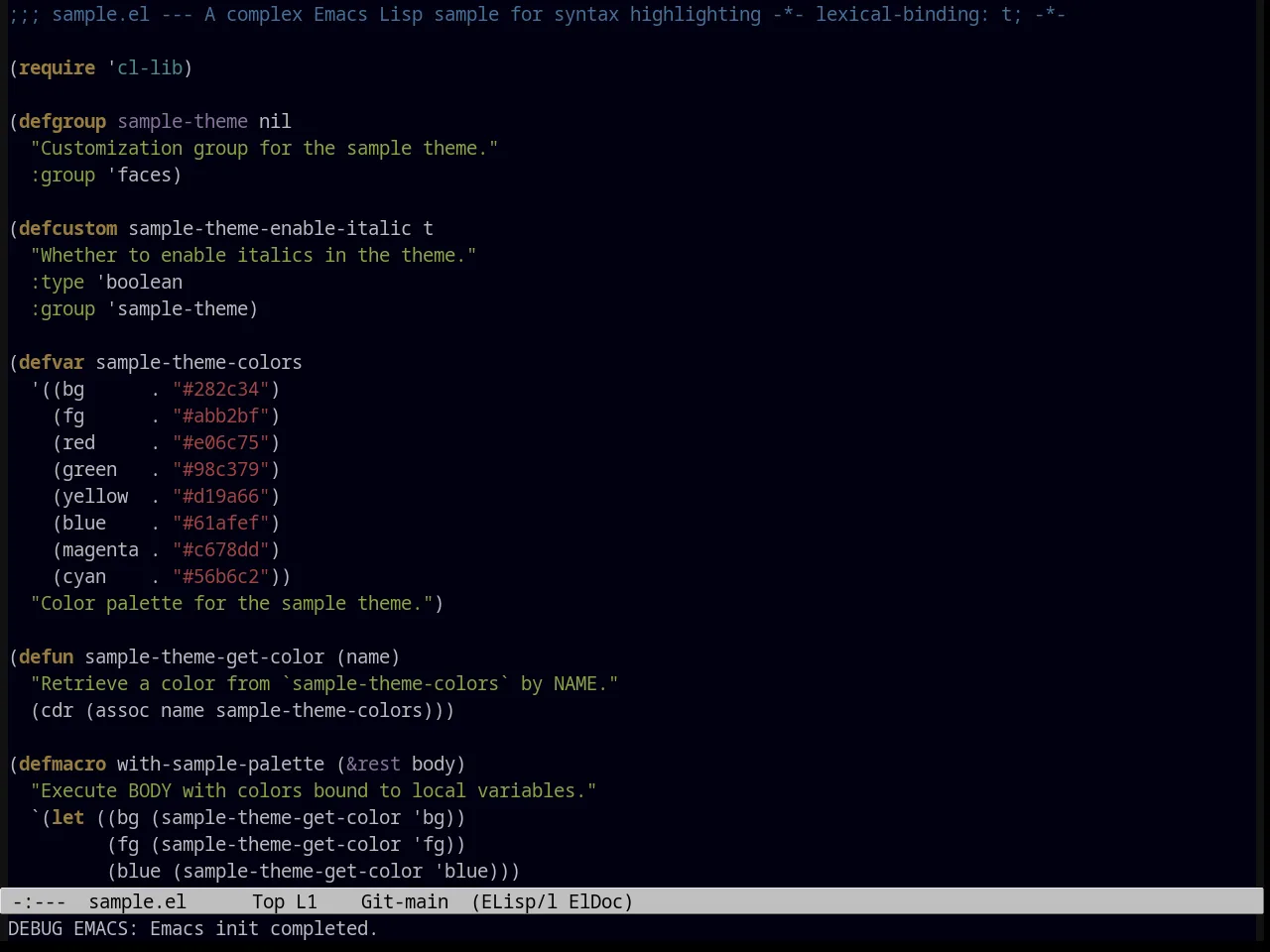Place cursor on the require keyword
The image size is (1270, 952).
click(x=58, y=67)
